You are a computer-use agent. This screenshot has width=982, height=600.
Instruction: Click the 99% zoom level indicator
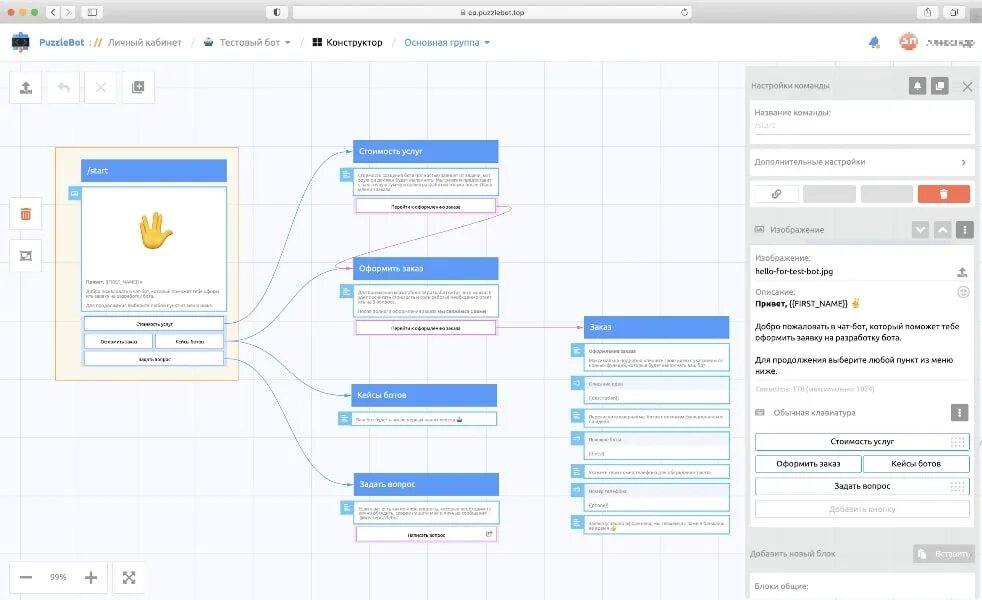click(x=58, y=577)
